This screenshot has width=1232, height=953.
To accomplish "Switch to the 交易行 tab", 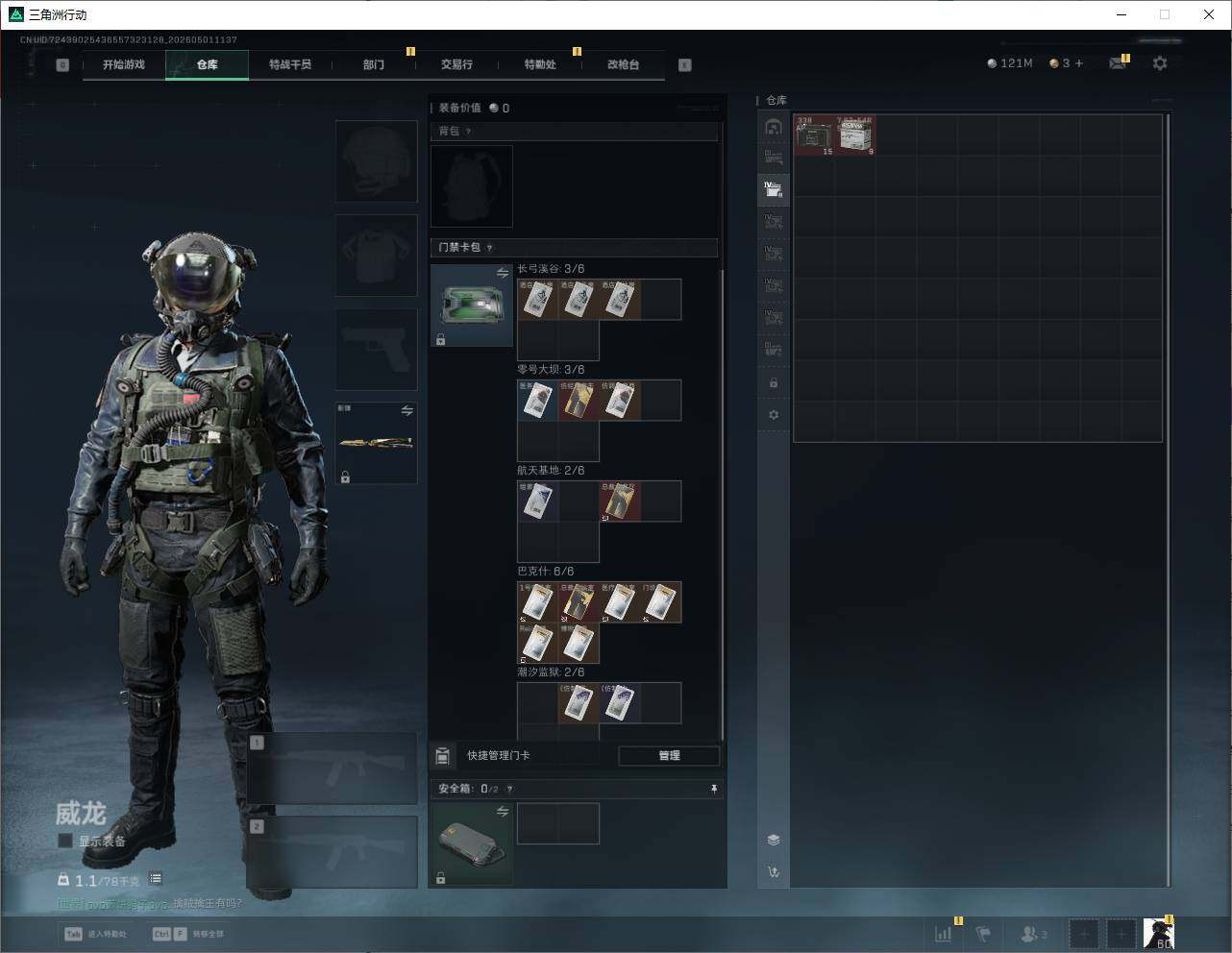I will coord(456,64).
